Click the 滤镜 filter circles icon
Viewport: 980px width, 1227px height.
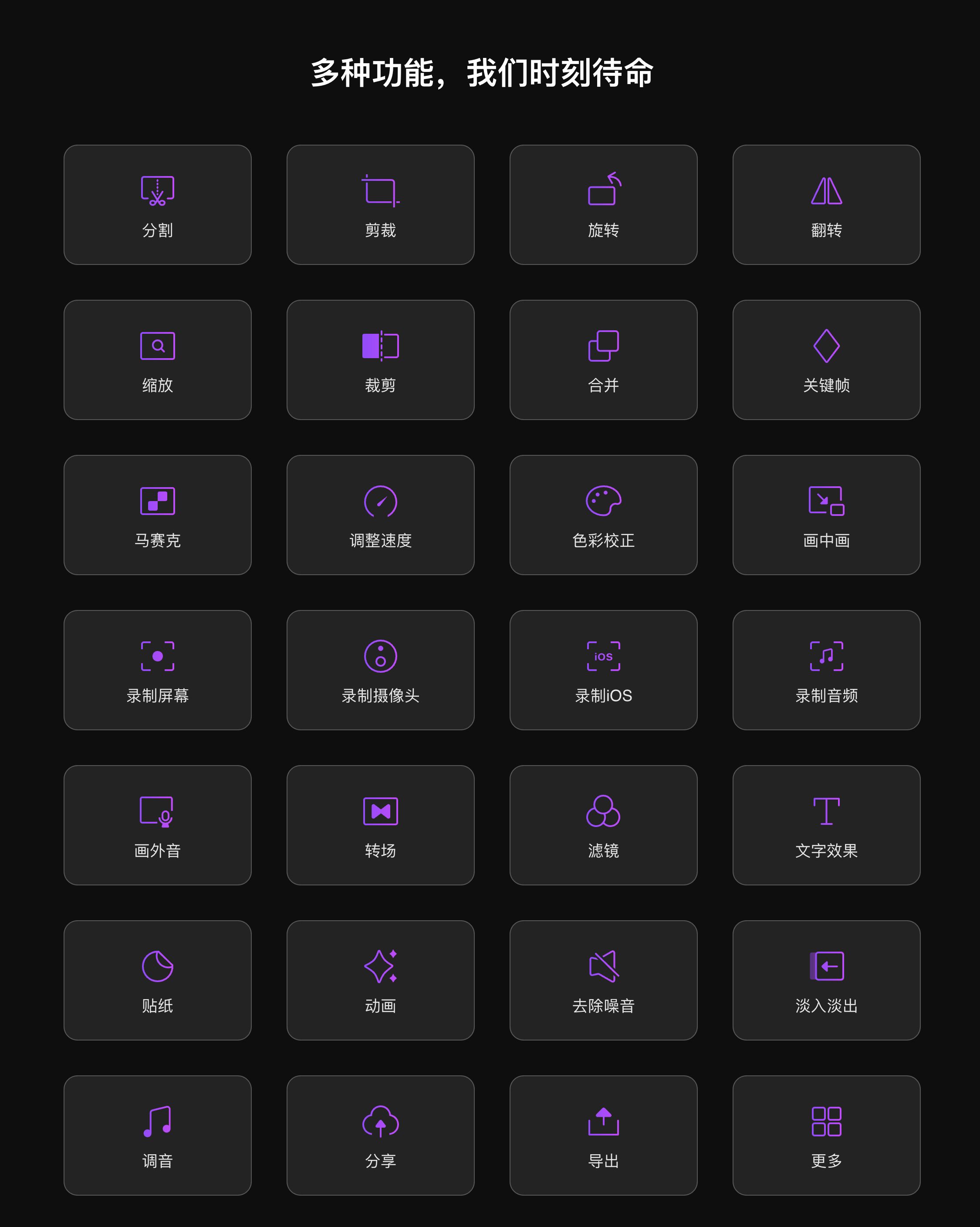[604, 811]
